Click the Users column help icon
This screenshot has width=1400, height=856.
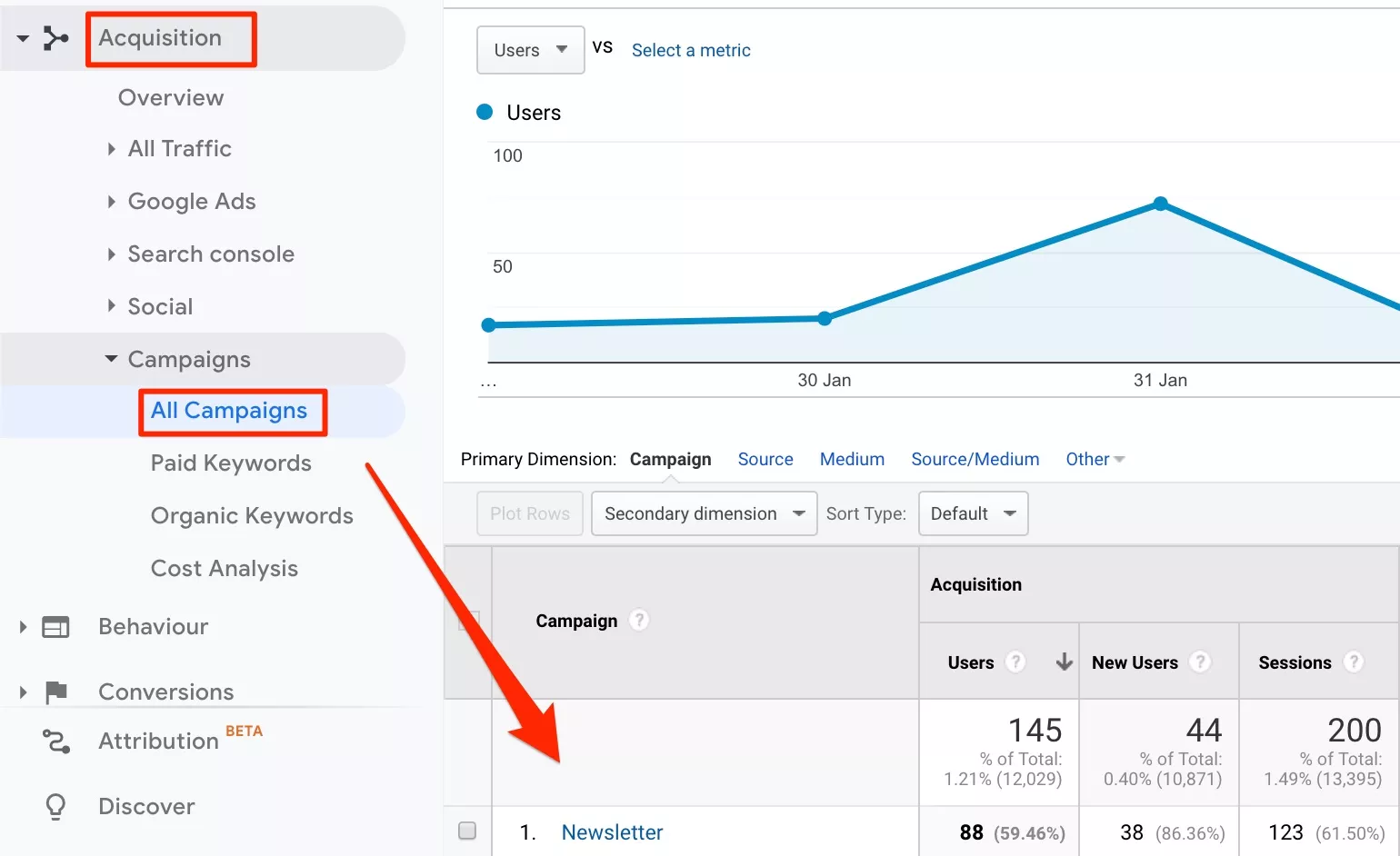(1015, 662)
